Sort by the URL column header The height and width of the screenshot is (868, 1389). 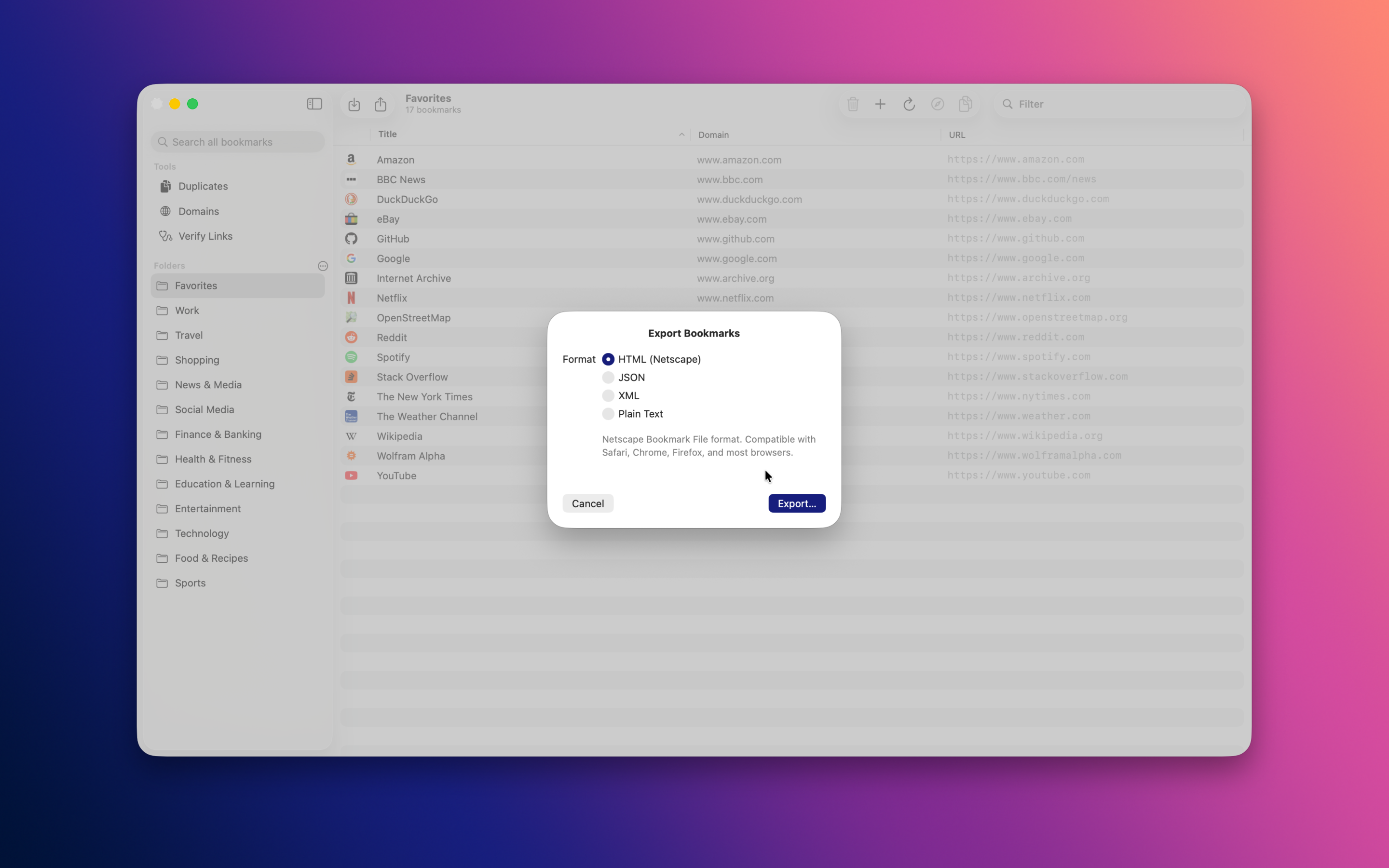click(x=1092, y=135)
